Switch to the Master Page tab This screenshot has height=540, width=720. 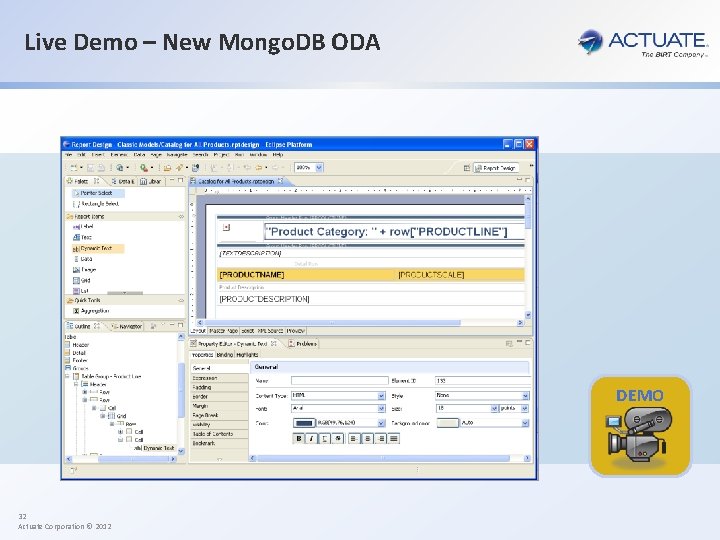[x=223, y=331]
